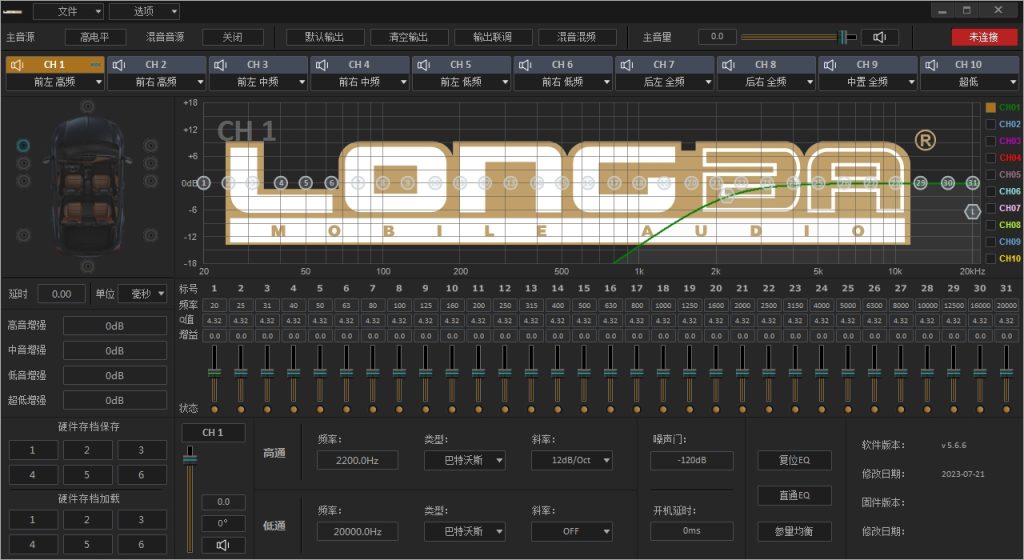Open the 文件 menu
Viewport: 1024px width, 560px height.
[x=68, y=11]
